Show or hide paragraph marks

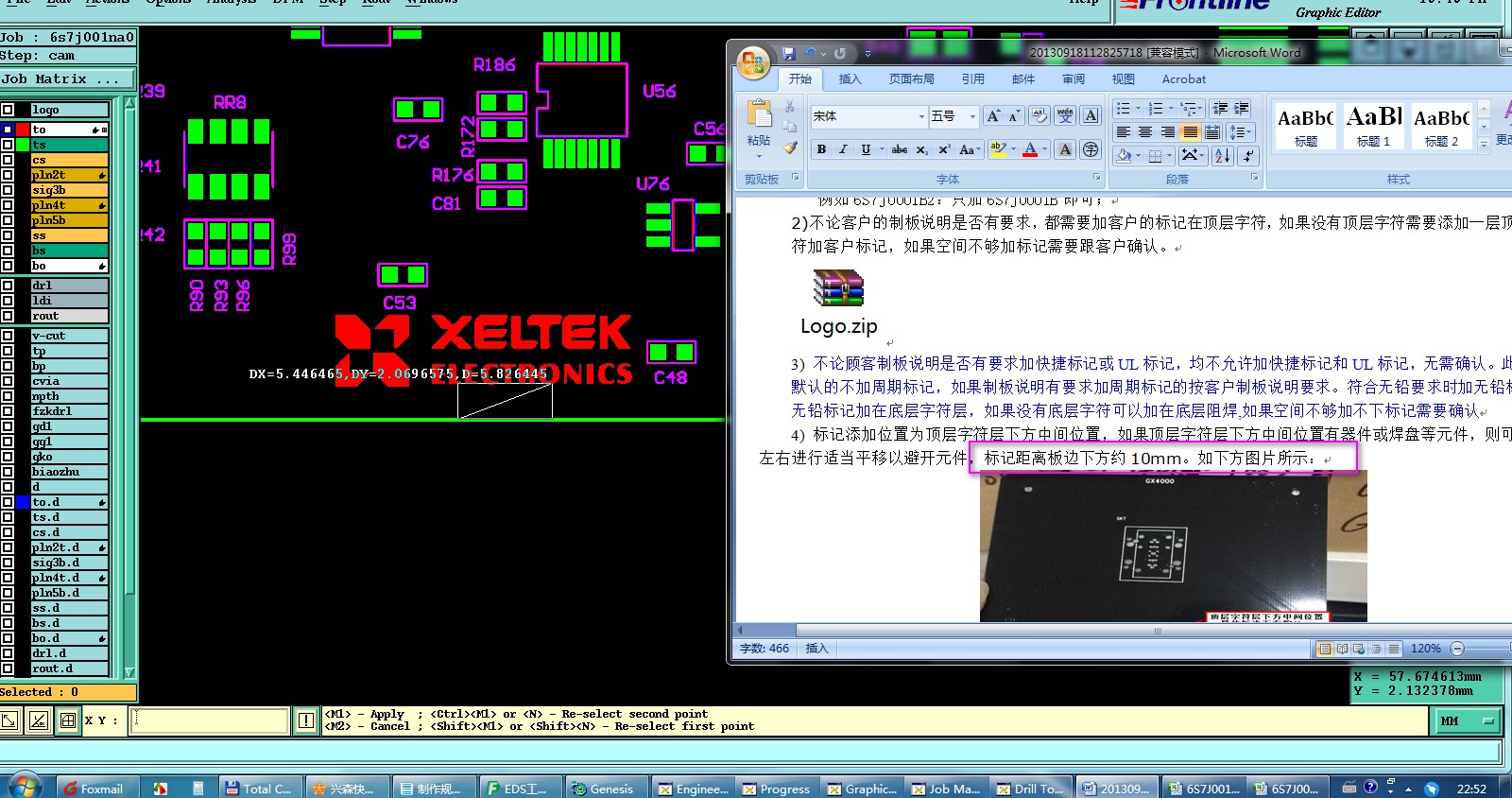coord(1247,155)
